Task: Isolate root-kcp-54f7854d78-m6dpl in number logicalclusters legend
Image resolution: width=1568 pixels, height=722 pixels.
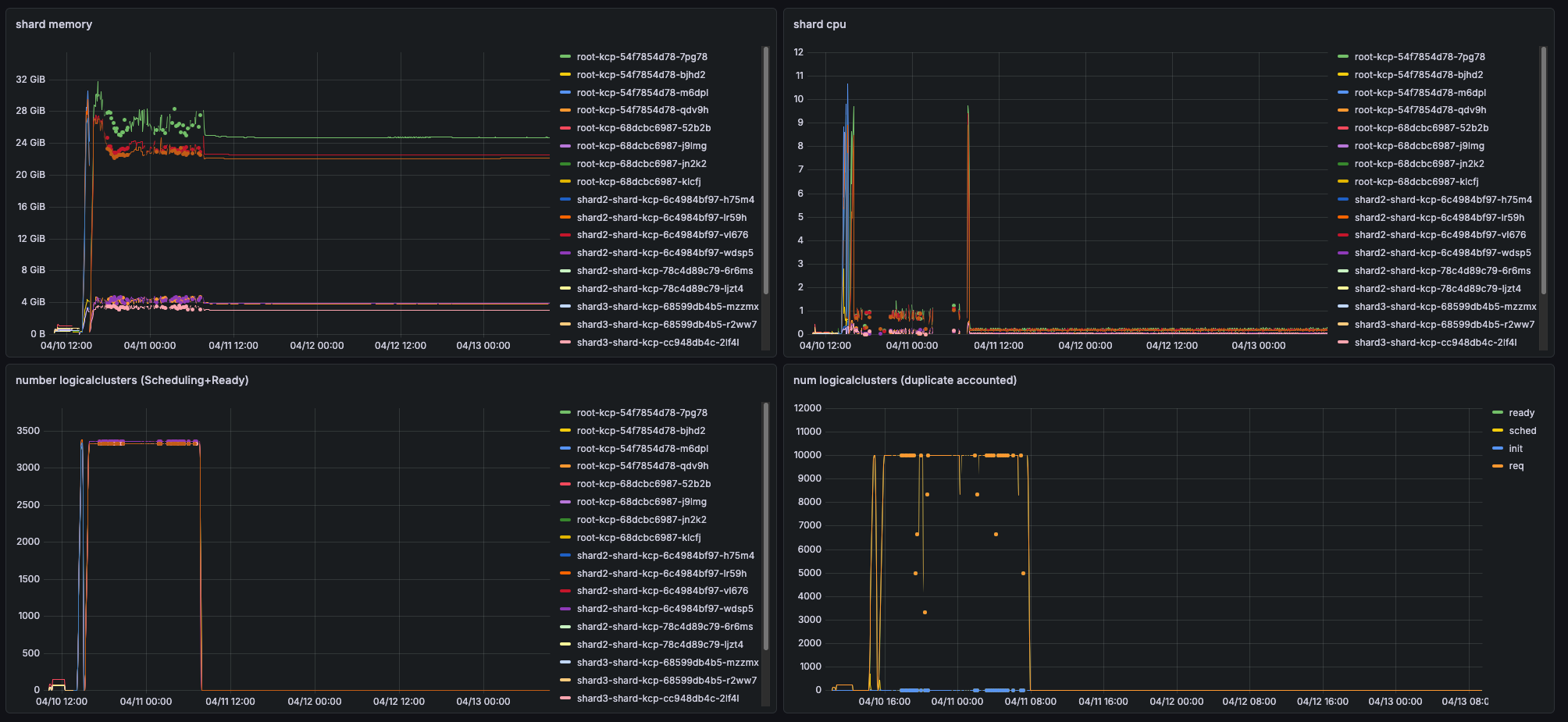Action: [x=643, y=449]
